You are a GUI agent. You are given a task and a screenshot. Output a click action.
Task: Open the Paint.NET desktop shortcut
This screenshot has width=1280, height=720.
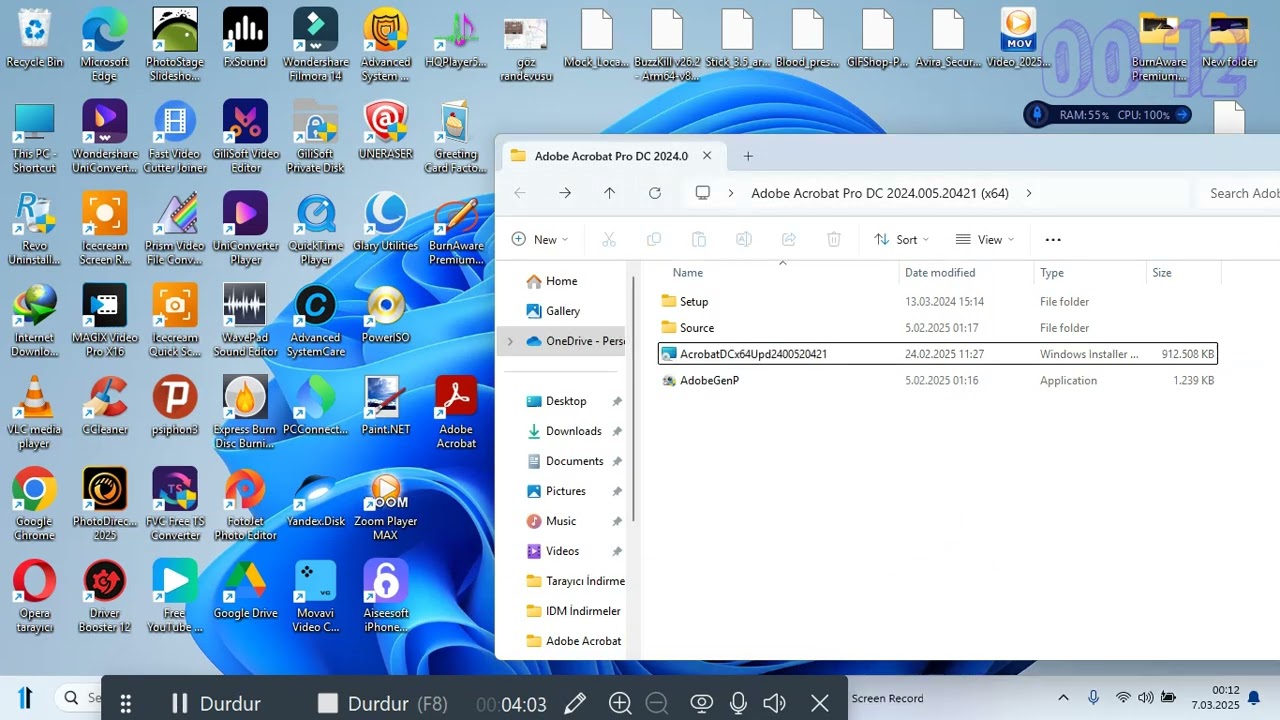(x=386, y=406)
